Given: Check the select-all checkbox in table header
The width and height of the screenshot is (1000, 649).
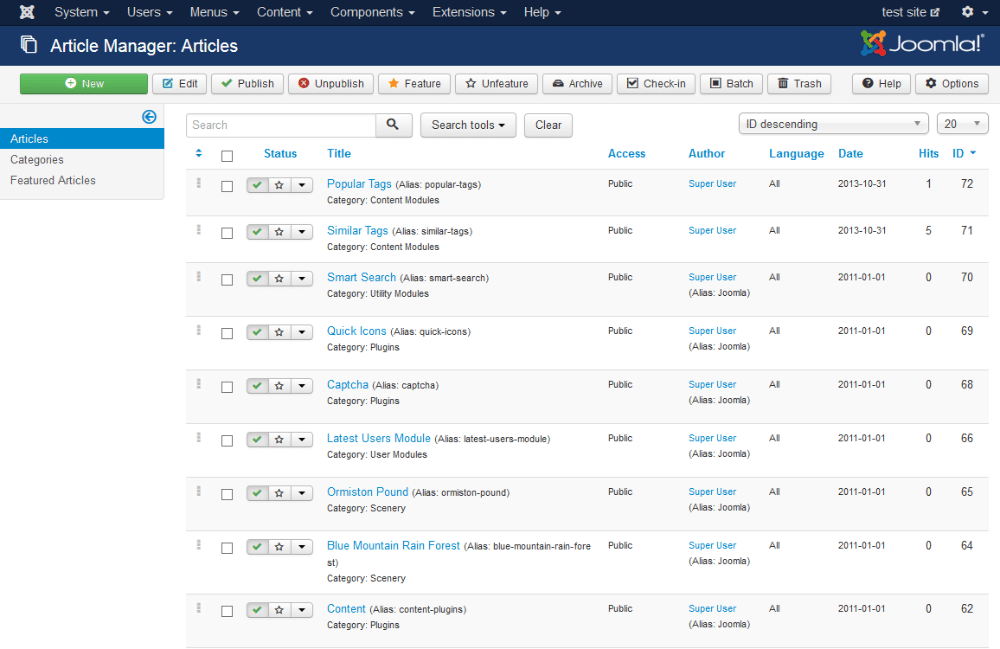Looking at the screenshot, I should [x=227, y=155].
